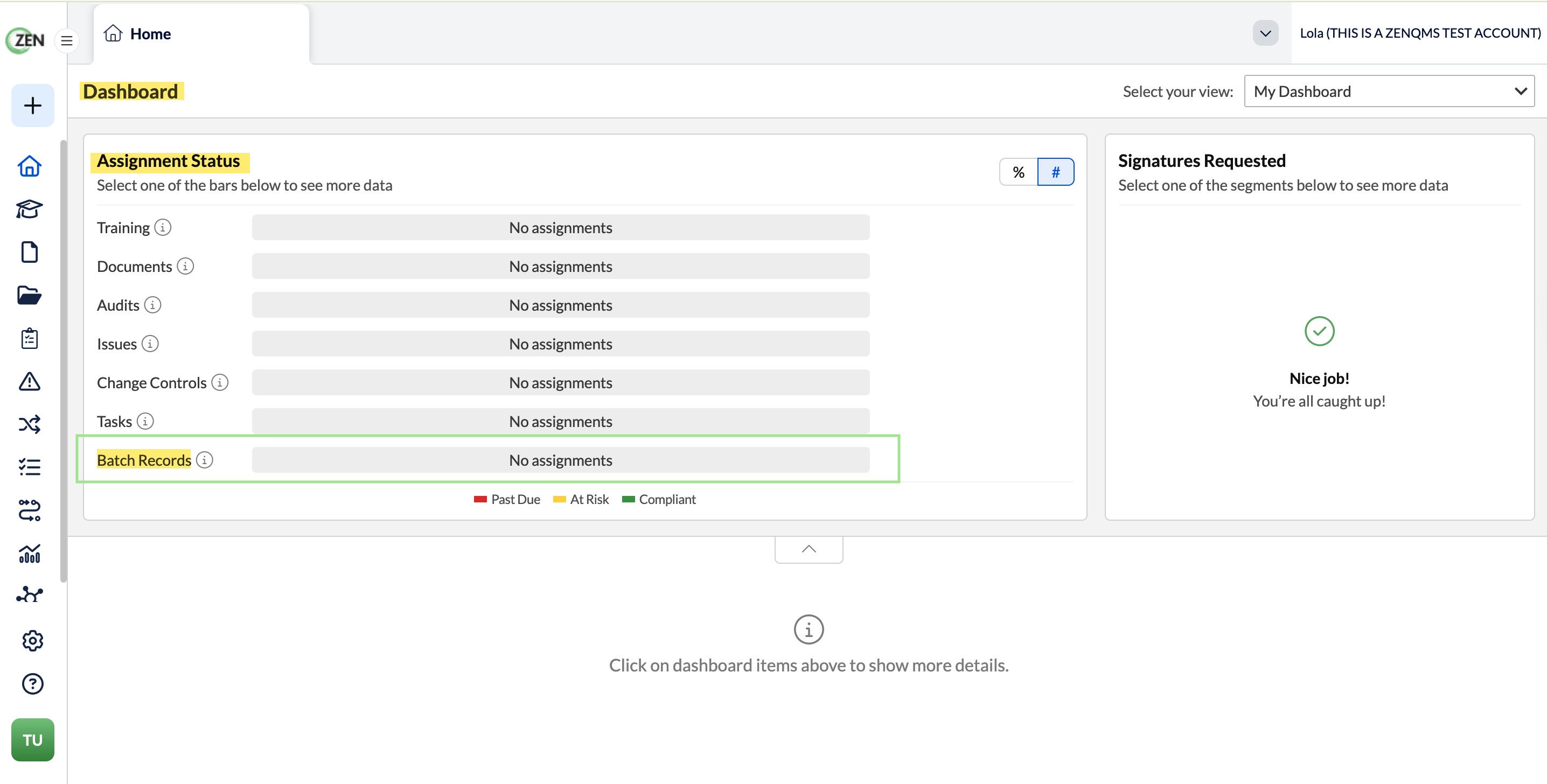Switch Assignment Status to percent view

(x=1018, y=172)
